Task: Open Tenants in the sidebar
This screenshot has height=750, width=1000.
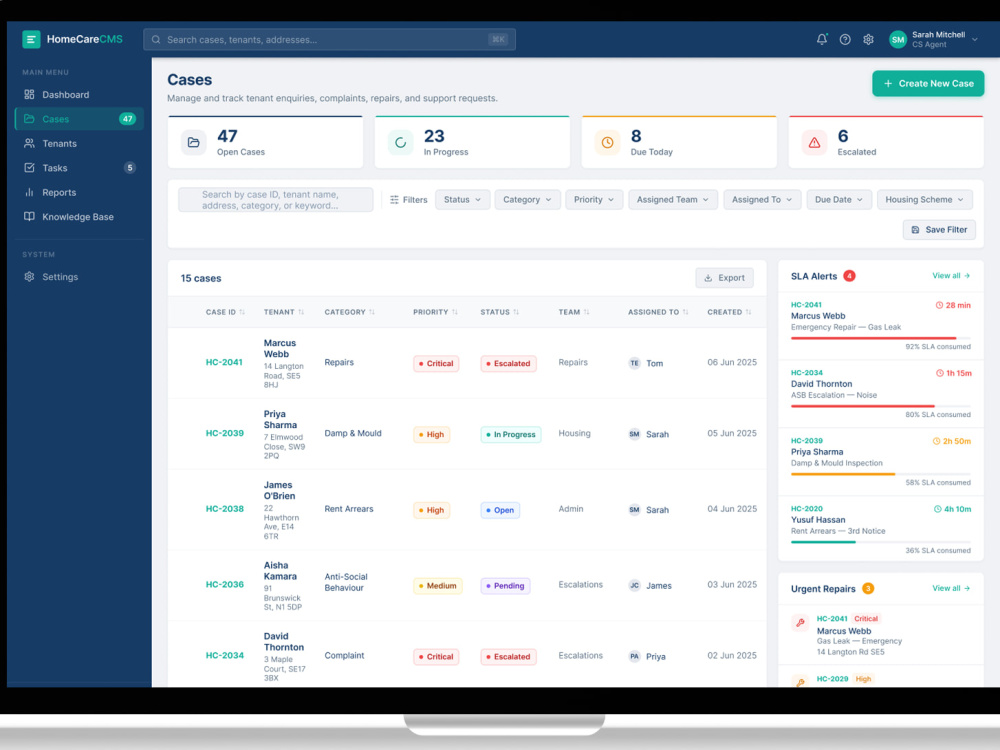Action: [79, 143]
